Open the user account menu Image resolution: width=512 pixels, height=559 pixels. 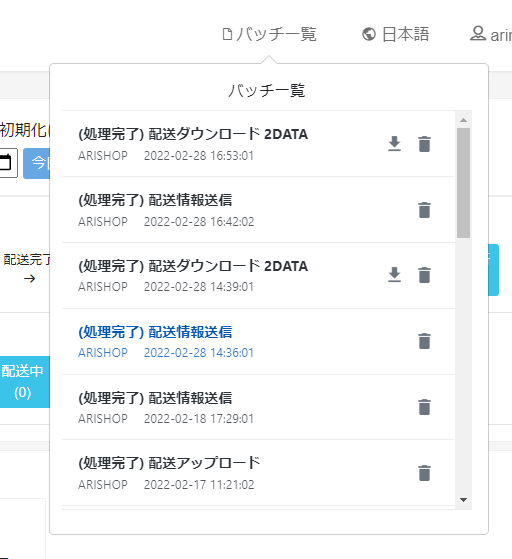[x=491, y=34]
